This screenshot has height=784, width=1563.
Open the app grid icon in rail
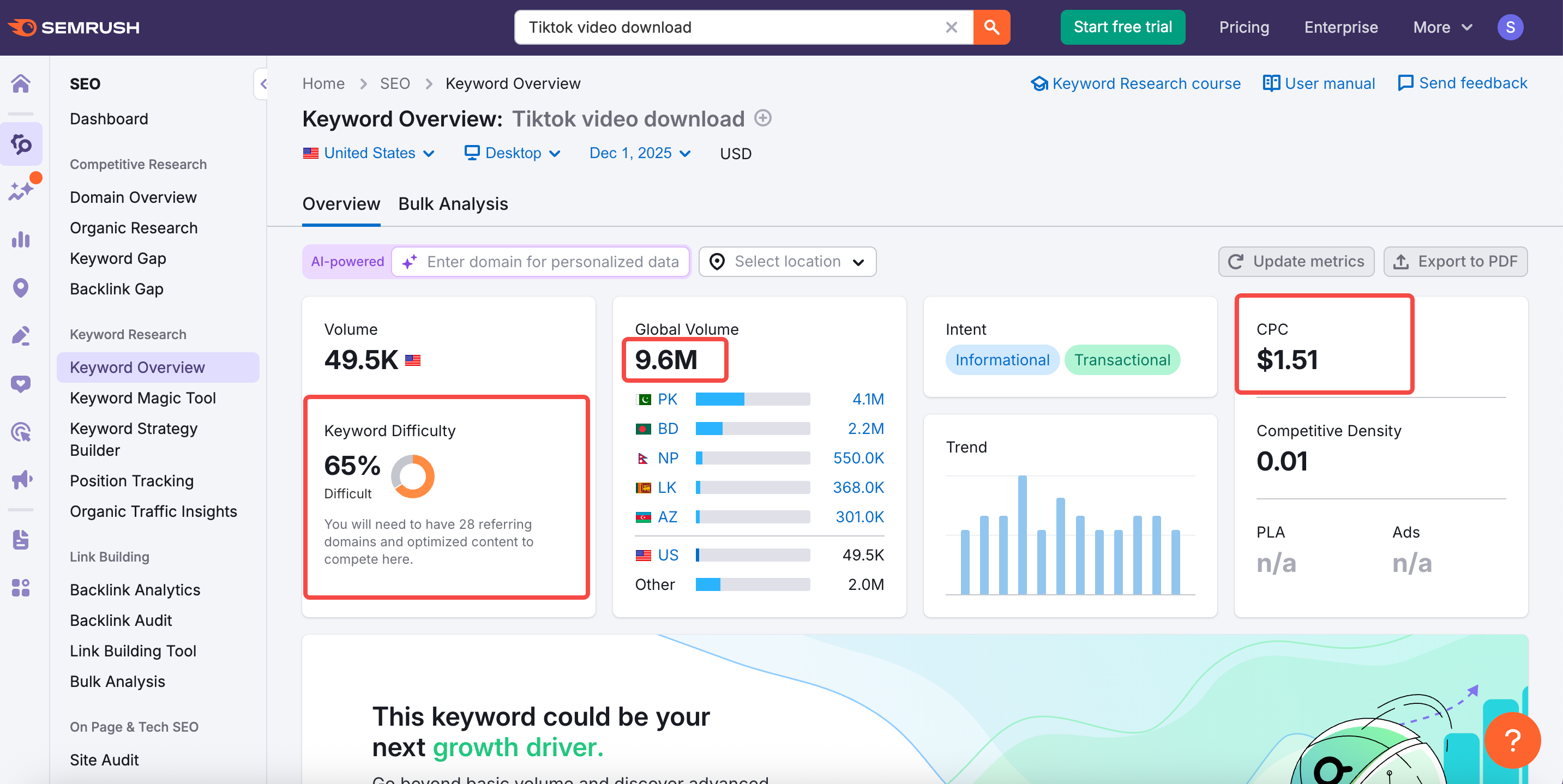[x=21, y=587]
